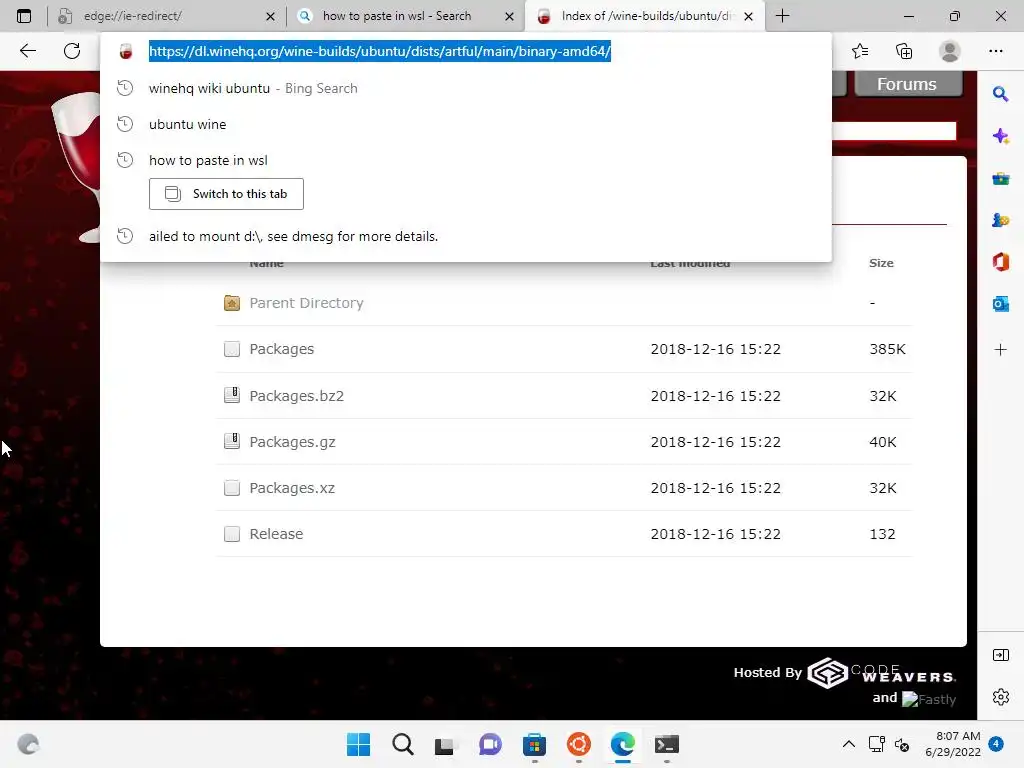Switch to edge://ie-redirect/ tab
This screenshot has width=1024, height=768.
point(166,16)
